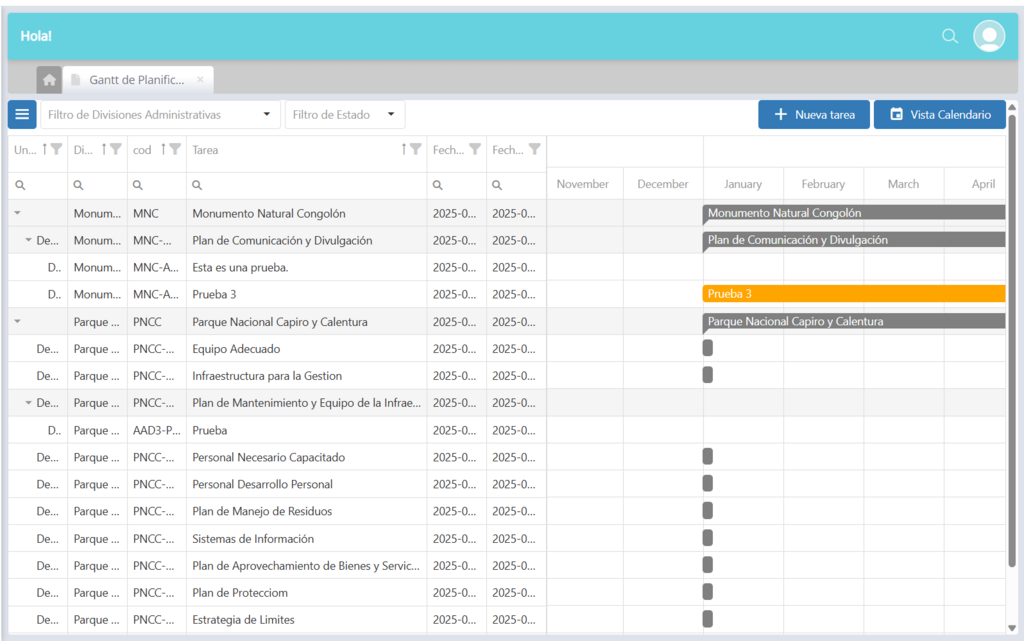Screen dimensions: 1024x641
Task: Click filter icon in Tarea column header
Action: 415,149
